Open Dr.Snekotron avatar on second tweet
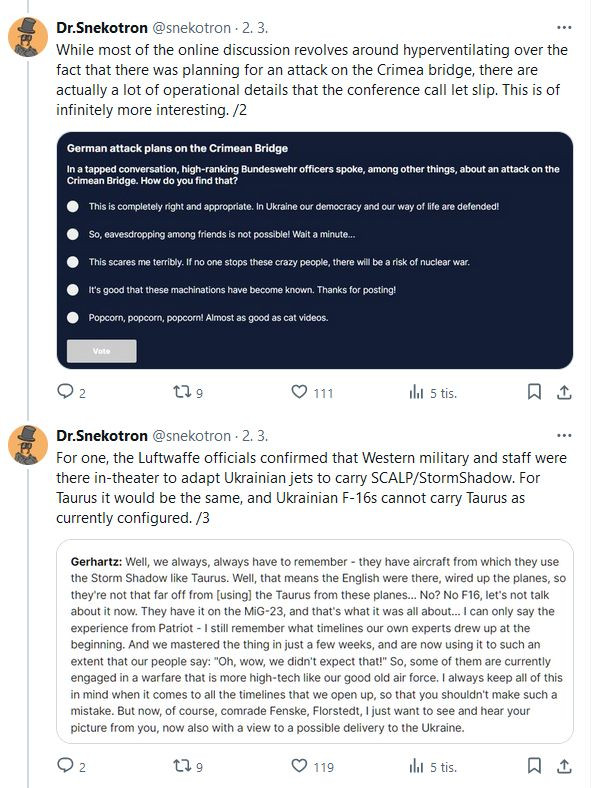Screen dimensions: 591x788 click(28, 445)
